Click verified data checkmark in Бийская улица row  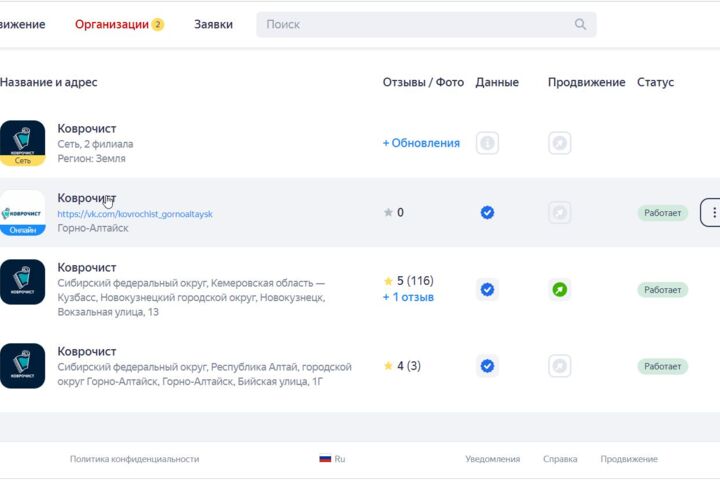tap(487, 366)
